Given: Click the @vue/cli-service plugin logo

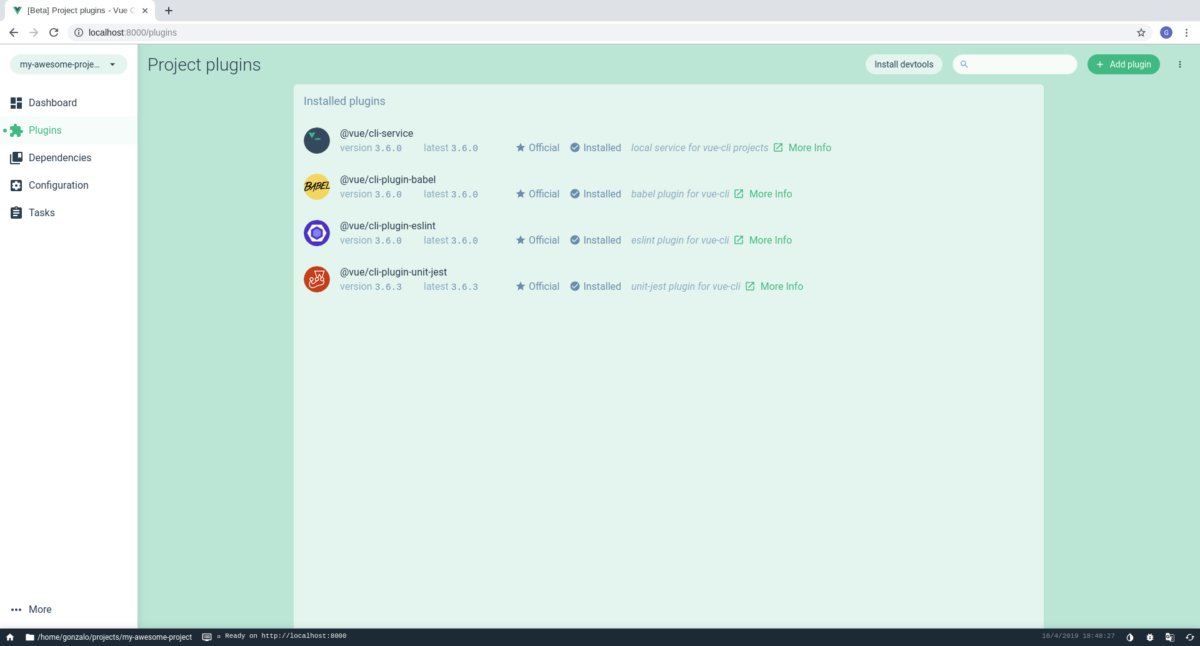Looking at the screenshot, I should point(317,141).
